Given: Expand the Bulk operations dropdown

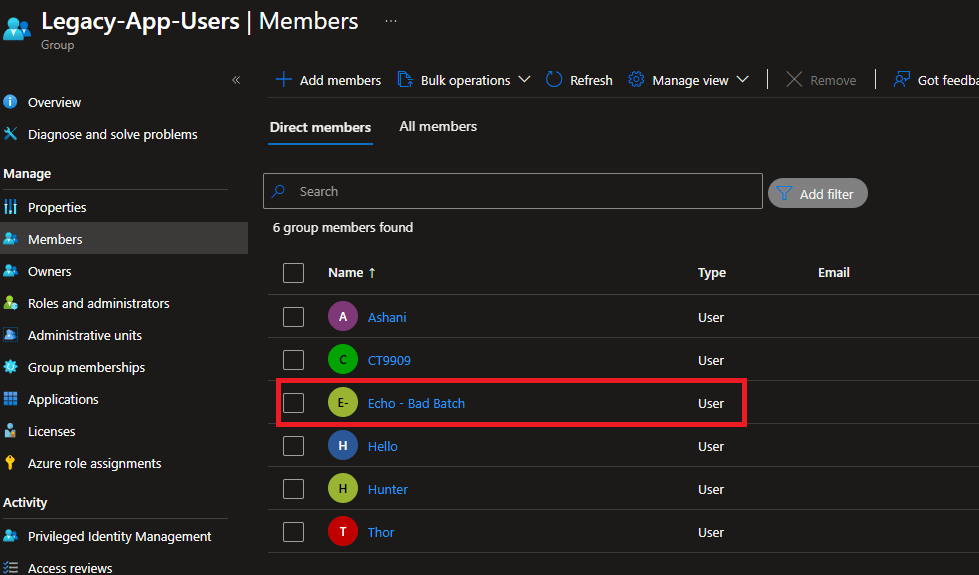Looking at the screenshot, I should coord(464,80).
